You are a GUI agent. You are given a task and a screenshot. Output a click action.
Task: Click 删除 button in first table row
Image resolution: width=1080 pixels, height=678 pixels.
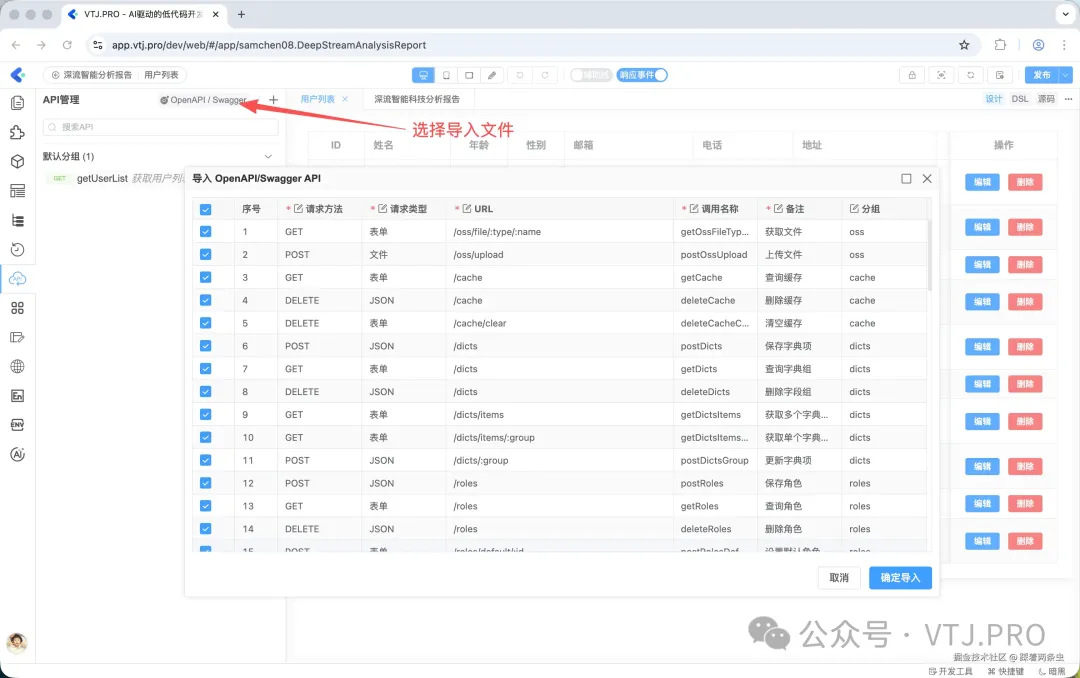tap(1025, 182)
